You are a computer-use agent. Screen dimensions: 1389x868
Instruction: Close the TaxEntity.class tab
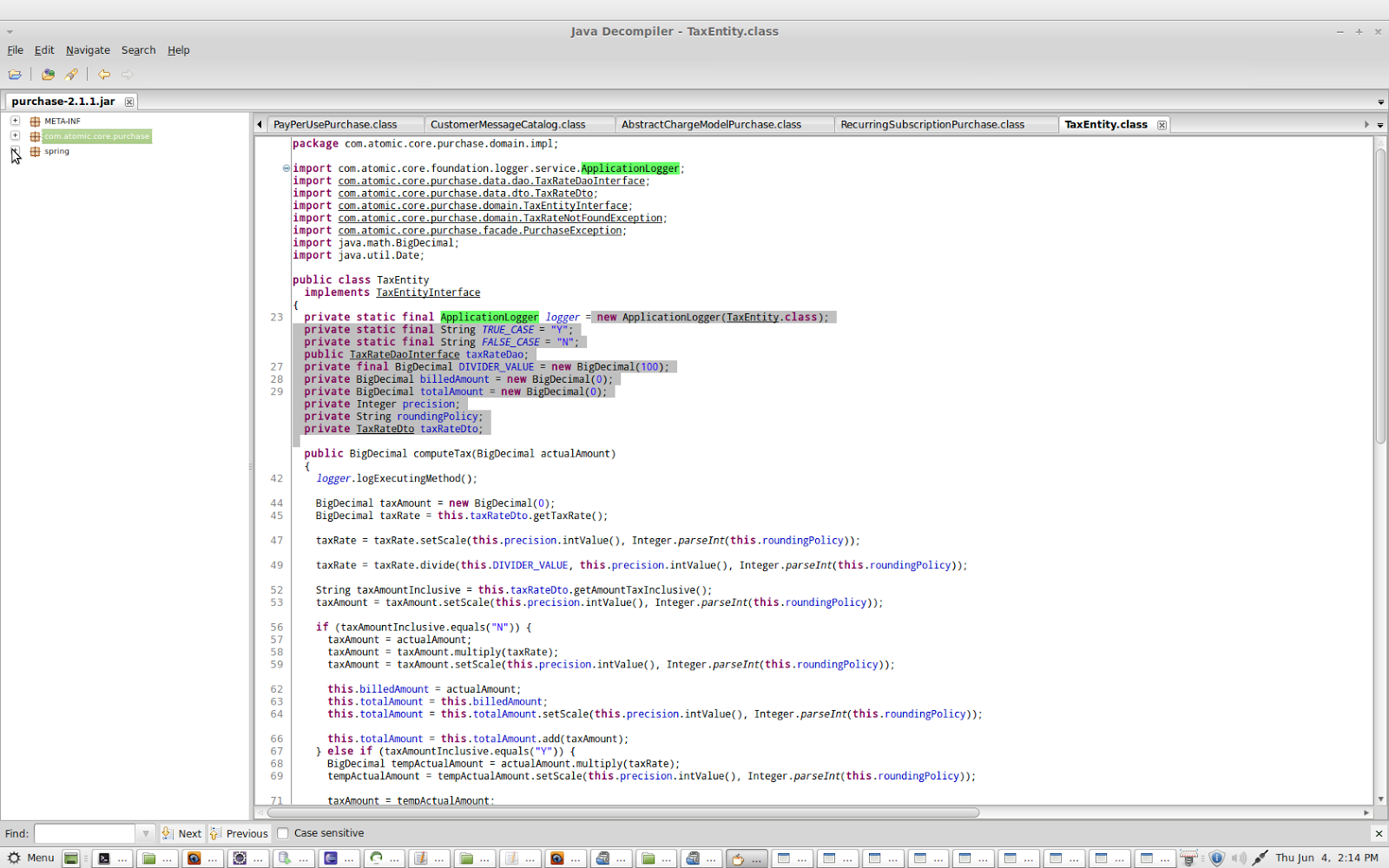pos(1162,125)
